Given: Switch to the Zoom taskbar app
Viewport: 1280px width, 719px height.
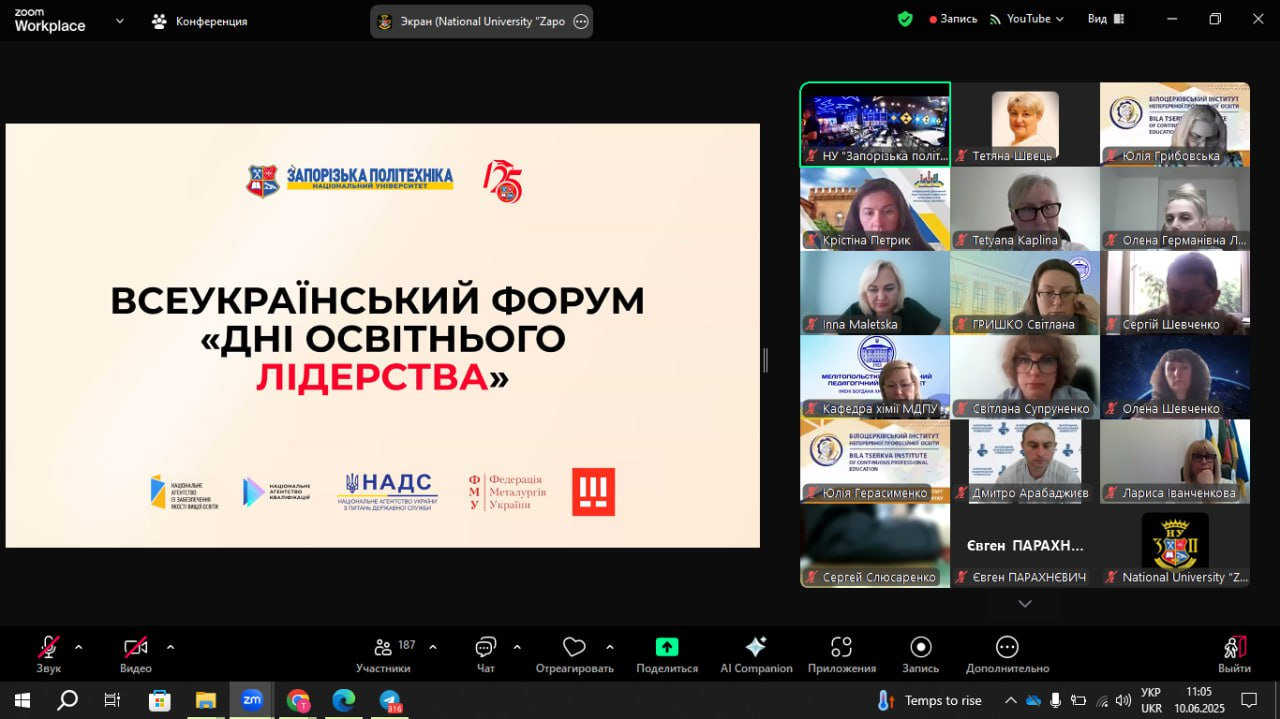Looking at the screenshot, I should pos(252,700).
